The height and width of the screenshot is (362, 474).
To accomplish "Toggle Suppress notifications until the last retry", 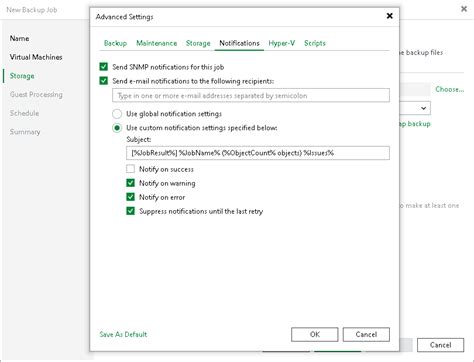I will 130,211.
